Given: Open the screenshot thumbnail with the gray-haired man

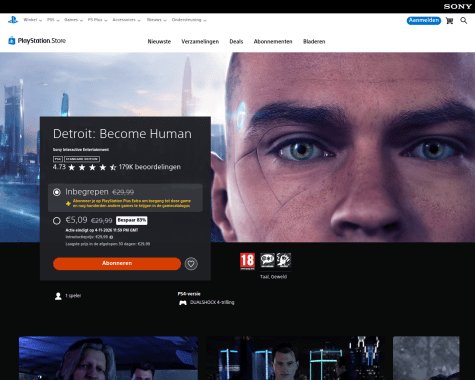Looking at the screenshot, I should [x=108, y=358].
